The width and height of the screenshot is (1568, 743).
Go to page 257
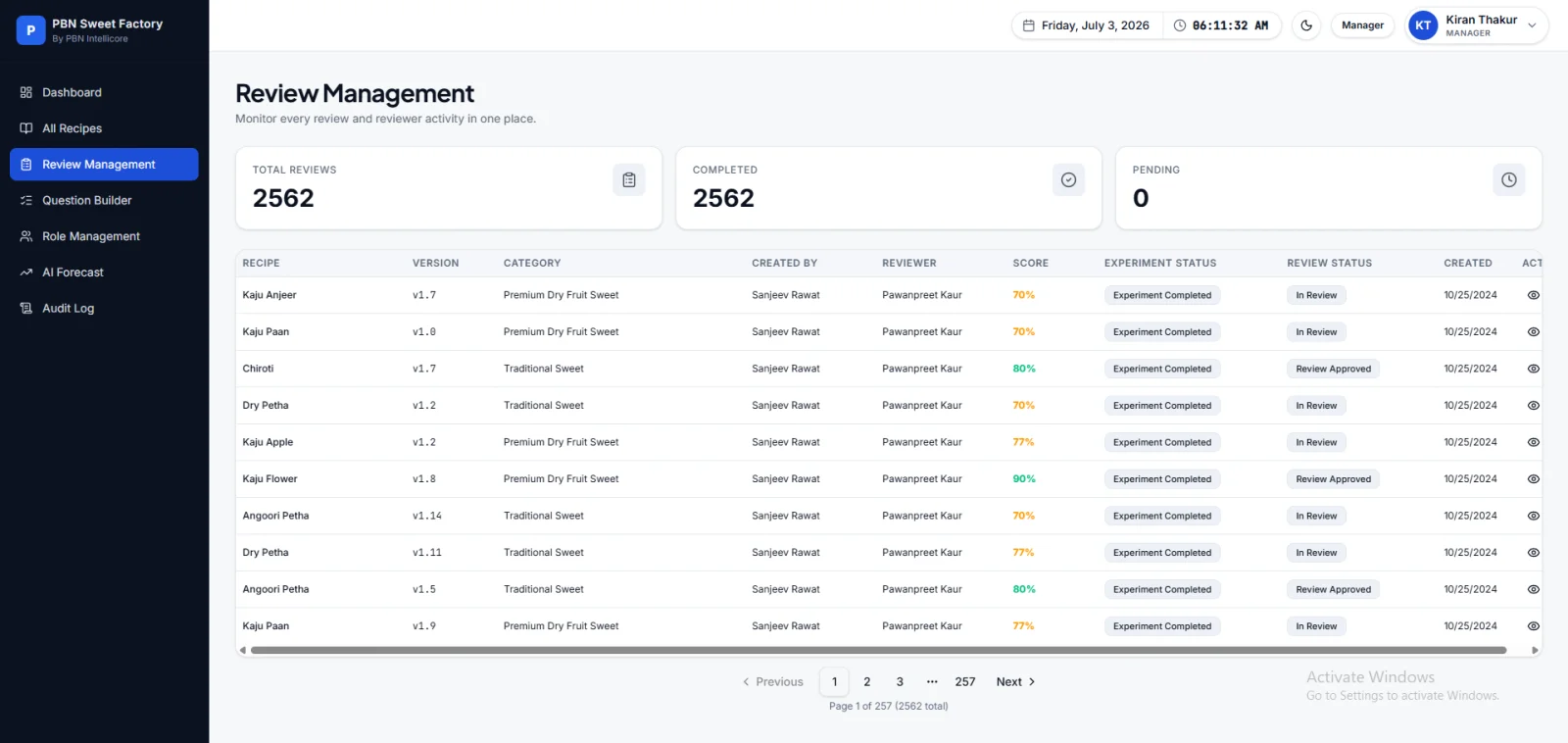965,682
